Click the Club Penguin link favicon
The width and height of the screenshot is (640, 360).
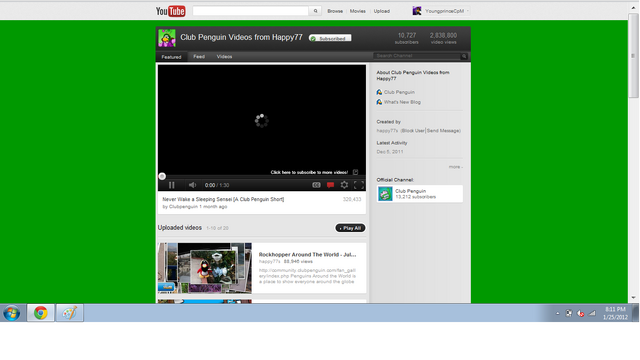click(x=379, y=92)
